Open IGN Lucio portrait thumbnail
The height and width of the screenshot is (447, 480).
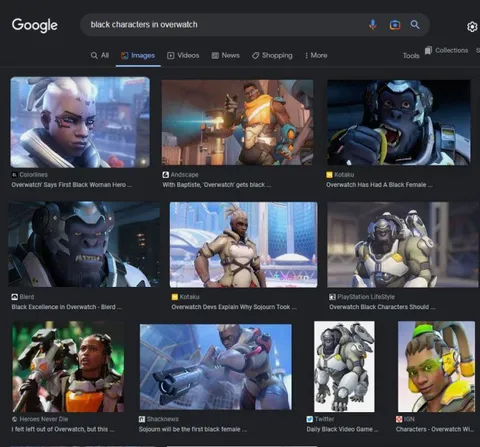pos(436,367)
